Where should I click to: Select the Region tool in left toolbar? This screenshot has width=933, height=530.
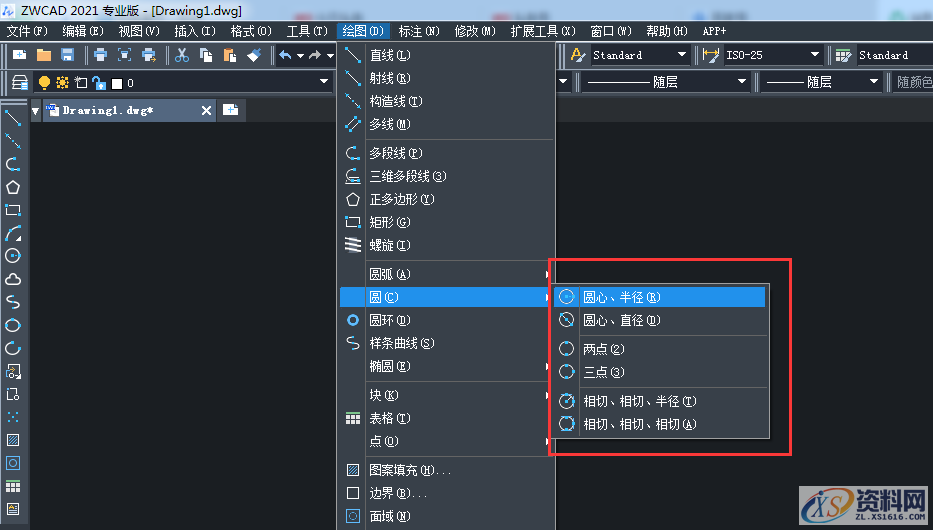pos(13,463)
